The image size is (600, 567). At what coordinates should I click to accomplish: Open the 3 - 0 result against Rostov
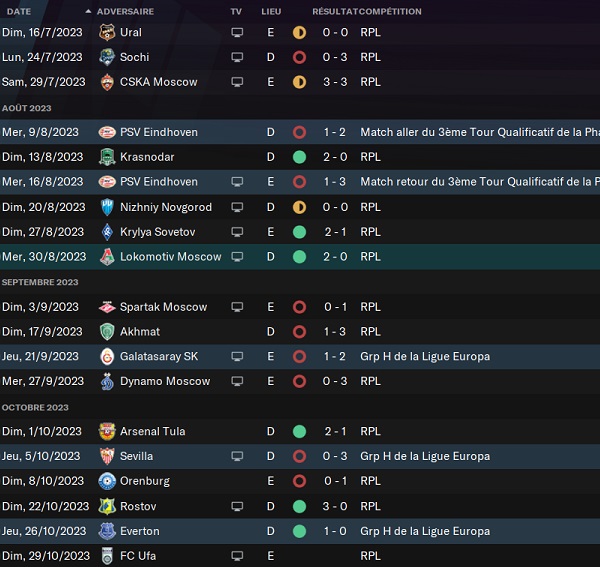335,506
